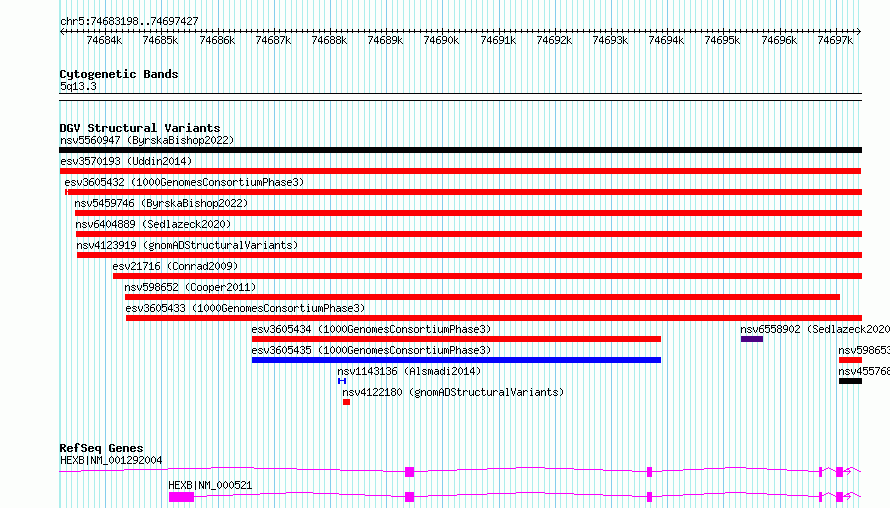Click the red bar under esv3605434 label
Screen dimensions: 890x508
point(456,339)
